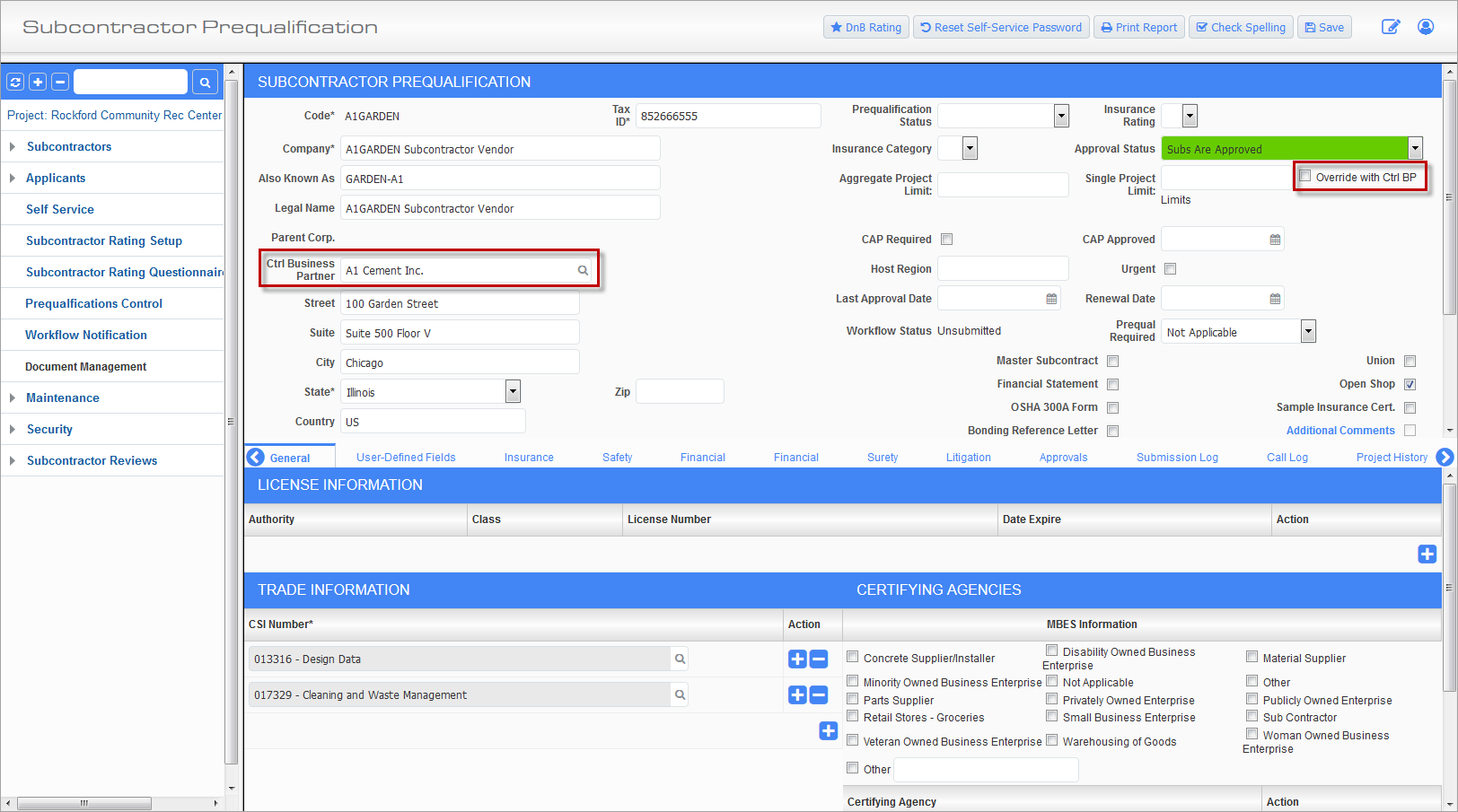Remove the Design Data trade row
The height and width of the screenshot is (812, 1458).
coord(819,659)
